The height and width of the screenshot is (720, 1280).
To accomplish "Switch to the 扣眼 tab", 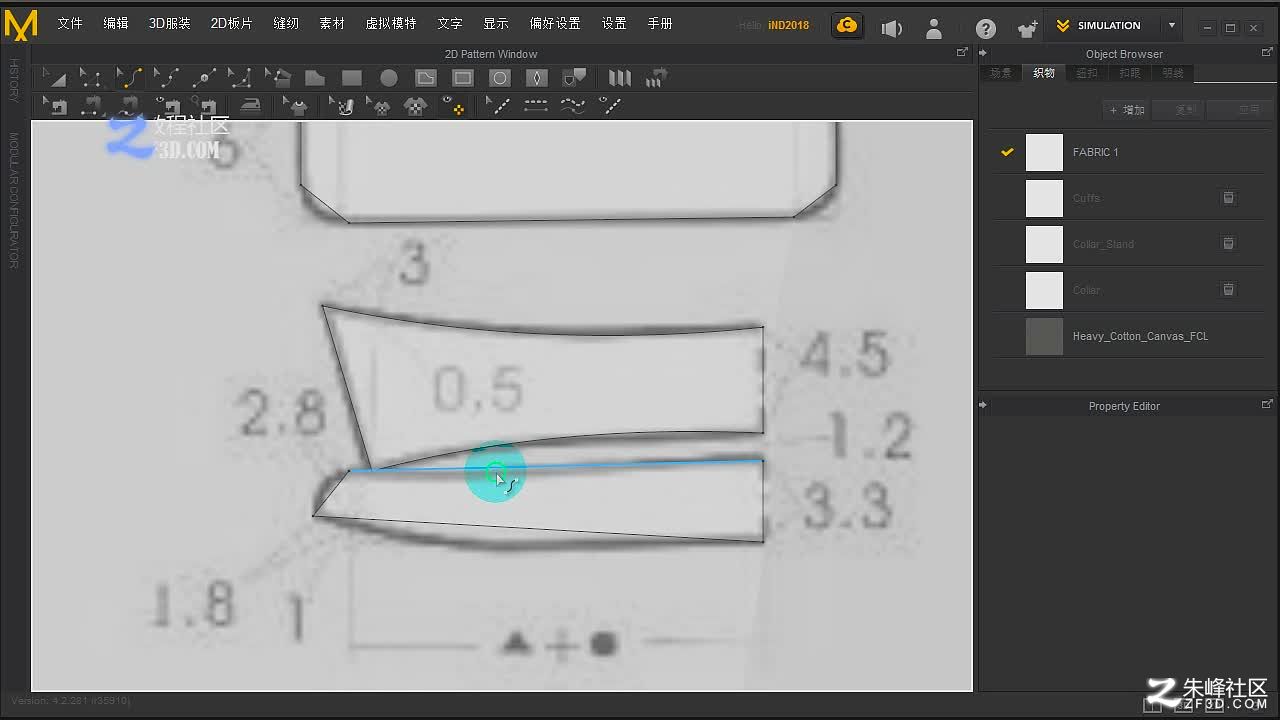I will click(1130, 74).
